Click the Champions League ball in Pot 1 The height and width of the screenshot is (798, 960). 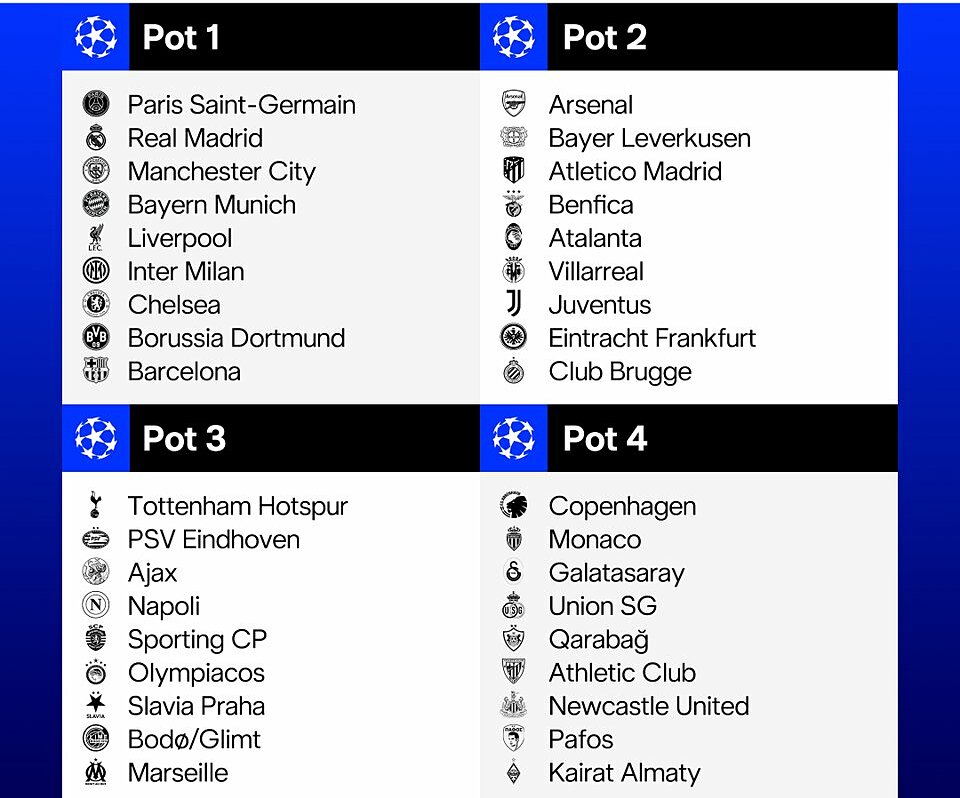tap(96, 37)
